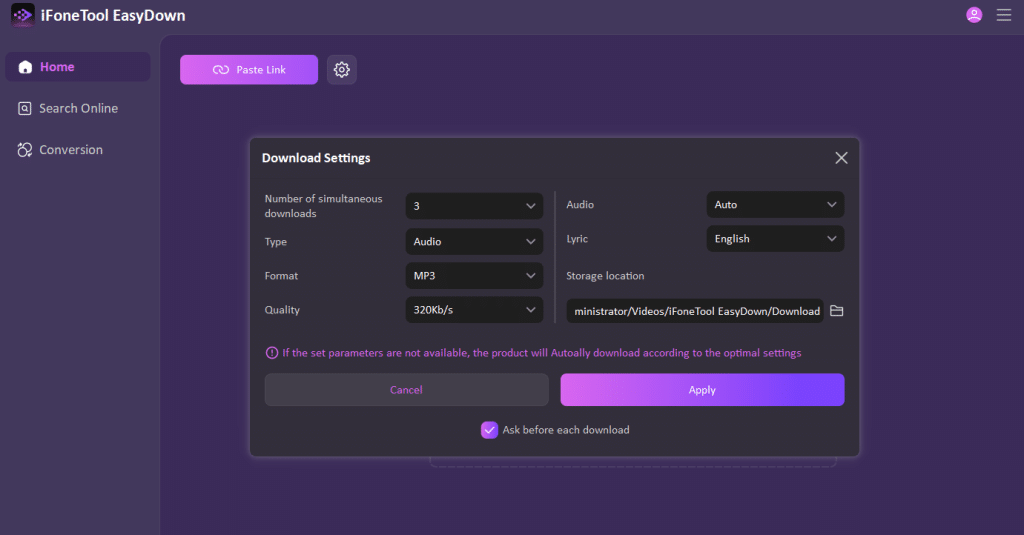Cancel the download settings changes
Image resolution: width=1024 pixels, height=535 pixels.
click(x=406, y=390)
